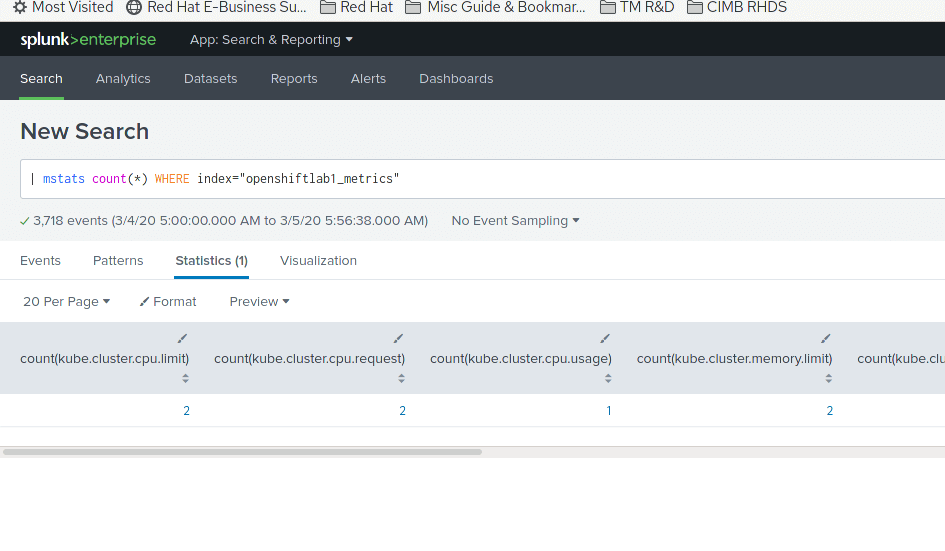
Task: Open the Dashboards menu item
Action: (456, 78)
